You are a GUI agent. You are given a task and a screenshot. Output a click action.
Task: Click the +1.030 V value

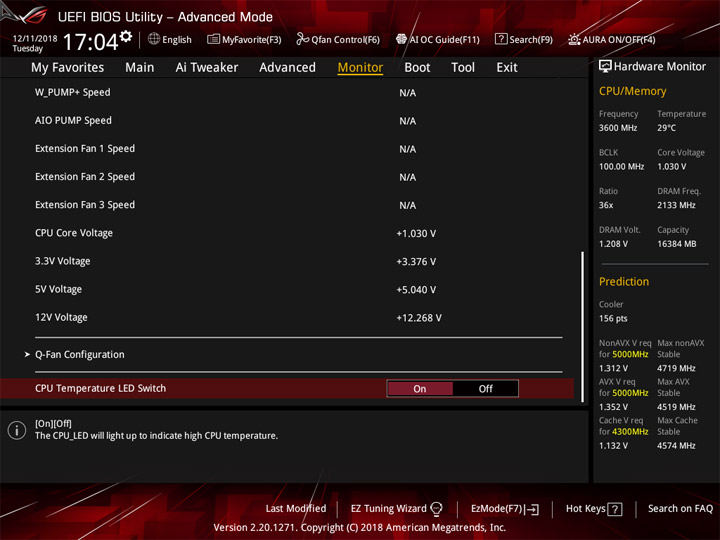416,233
